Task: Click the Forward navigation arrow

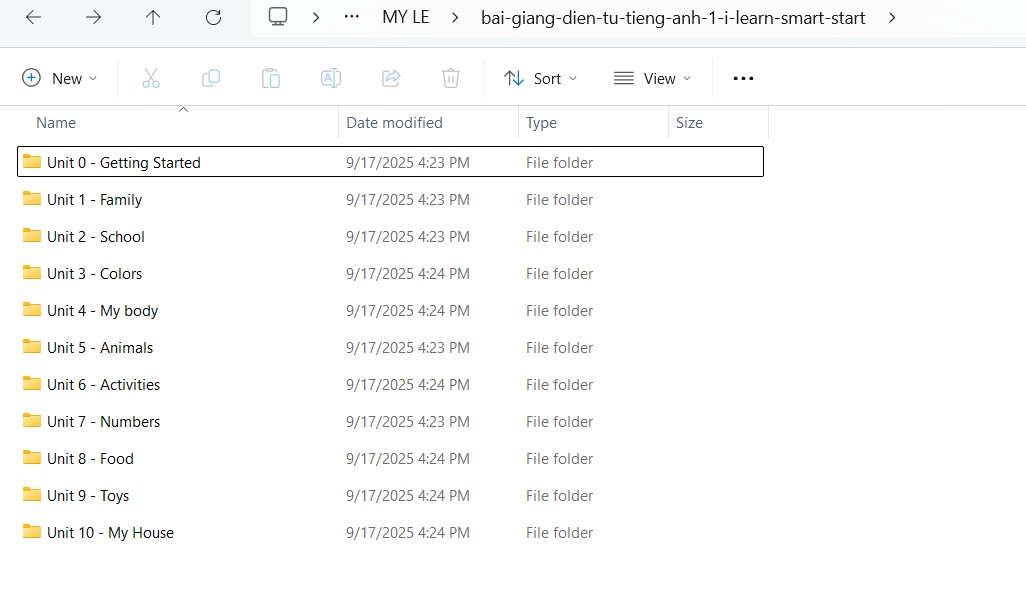Action: (93, 17)
